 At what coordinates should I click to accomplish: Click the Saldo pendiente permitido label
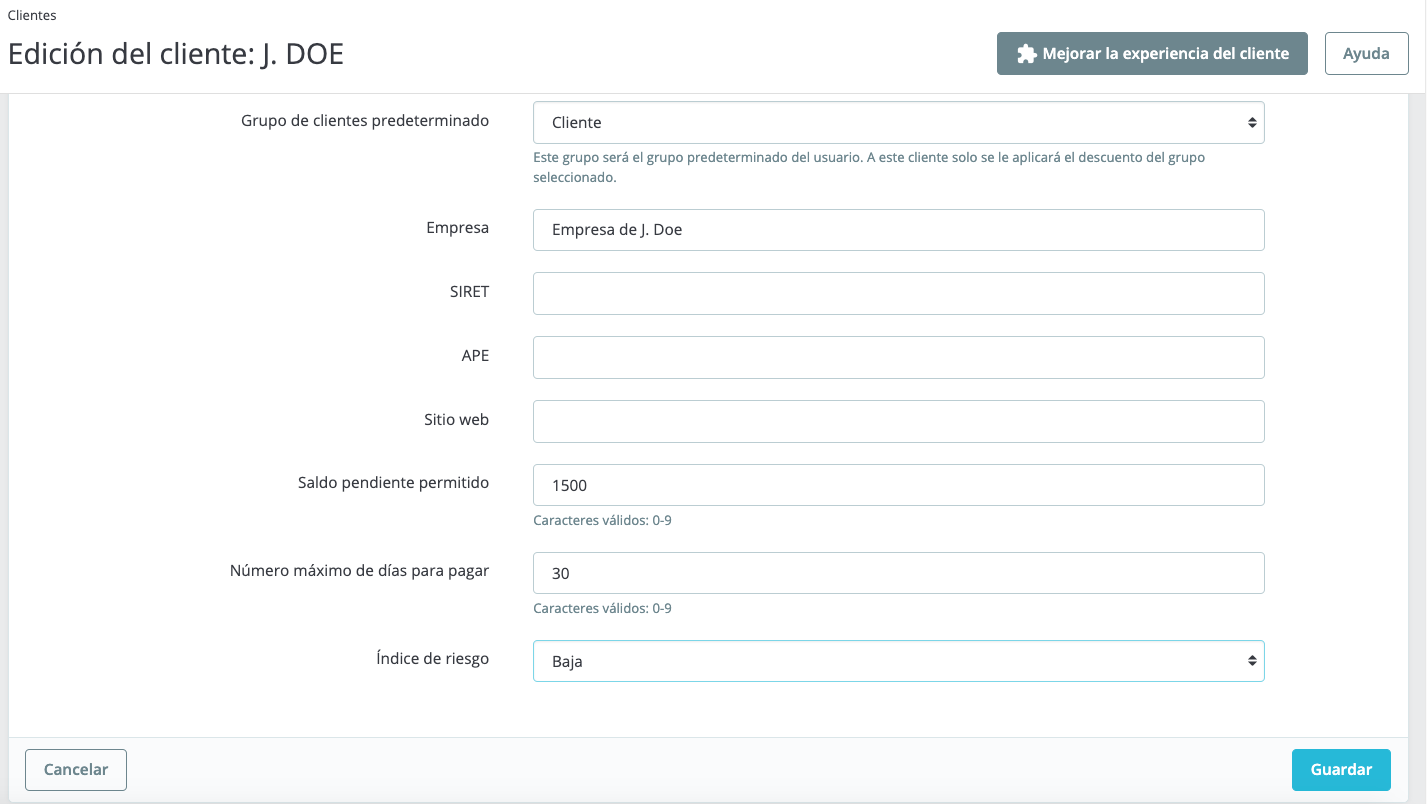coord(394,482)
